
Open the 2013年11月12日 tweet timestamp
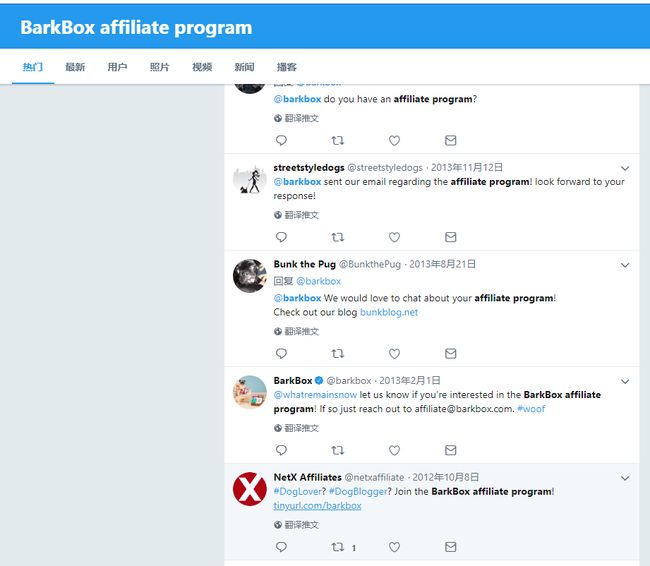[467, 168]
